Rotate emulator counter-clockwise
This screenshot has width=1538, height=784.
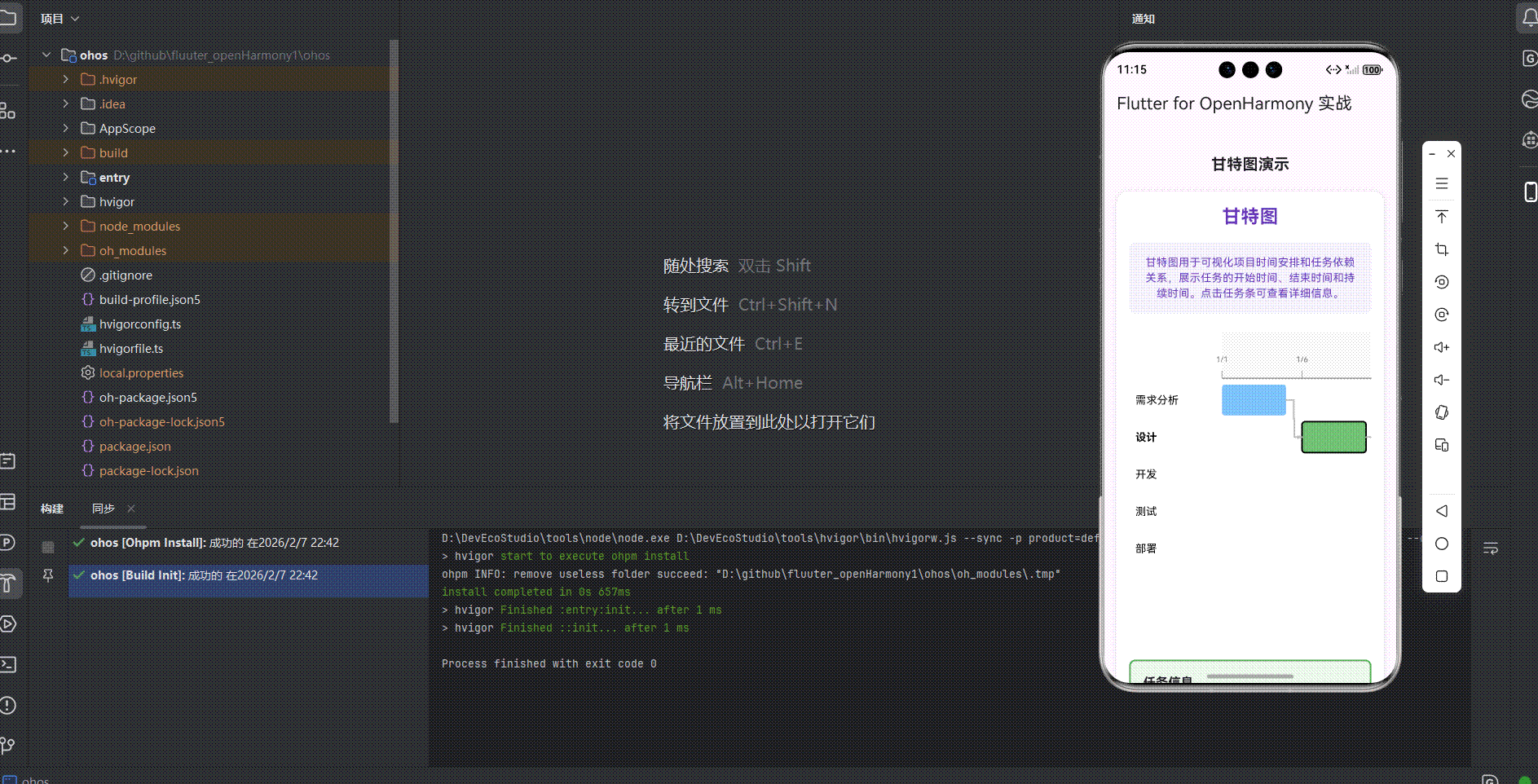(x=1441, y=282)
